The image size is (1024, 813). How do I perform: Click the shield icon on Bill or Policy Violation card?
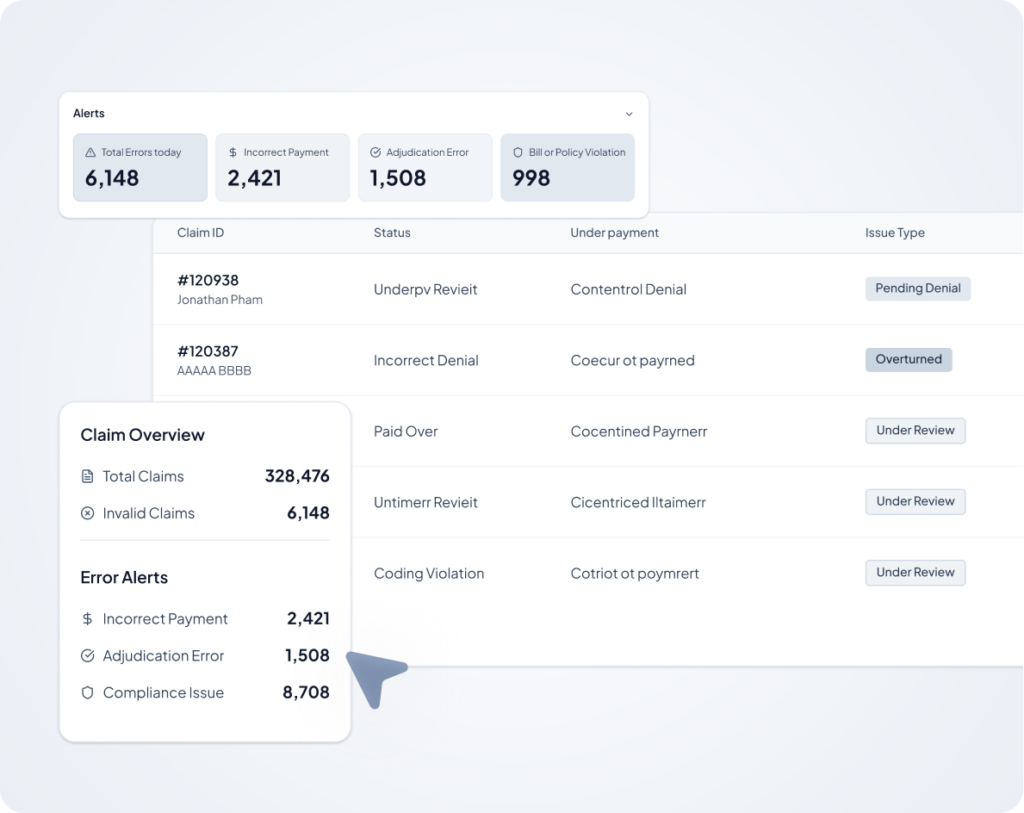point(518,152)
